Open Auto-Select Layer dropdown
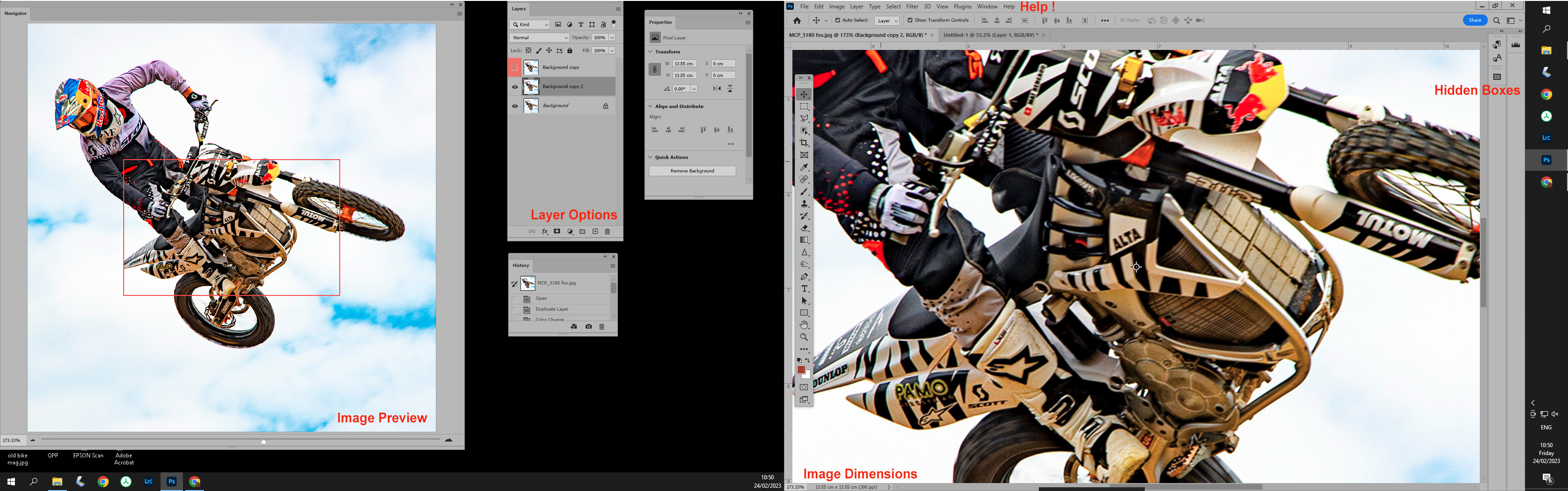This screenshot has height=491, width=1568. [887, 21]
